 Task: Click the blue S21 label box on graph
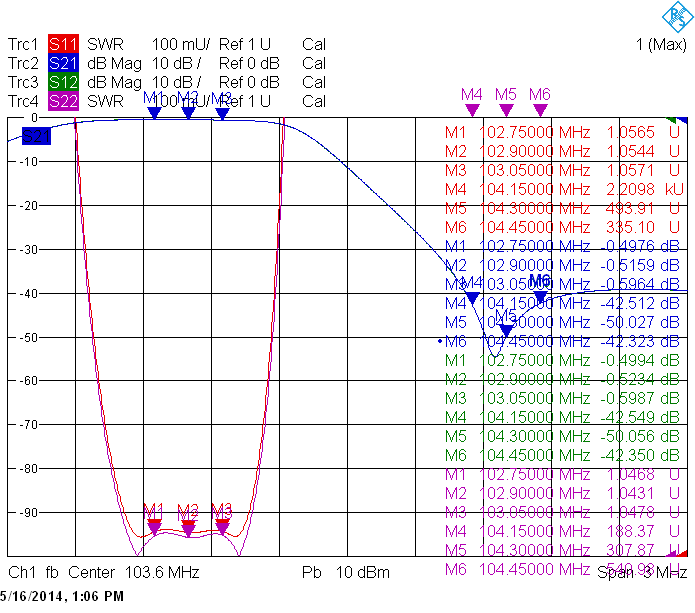36,136
